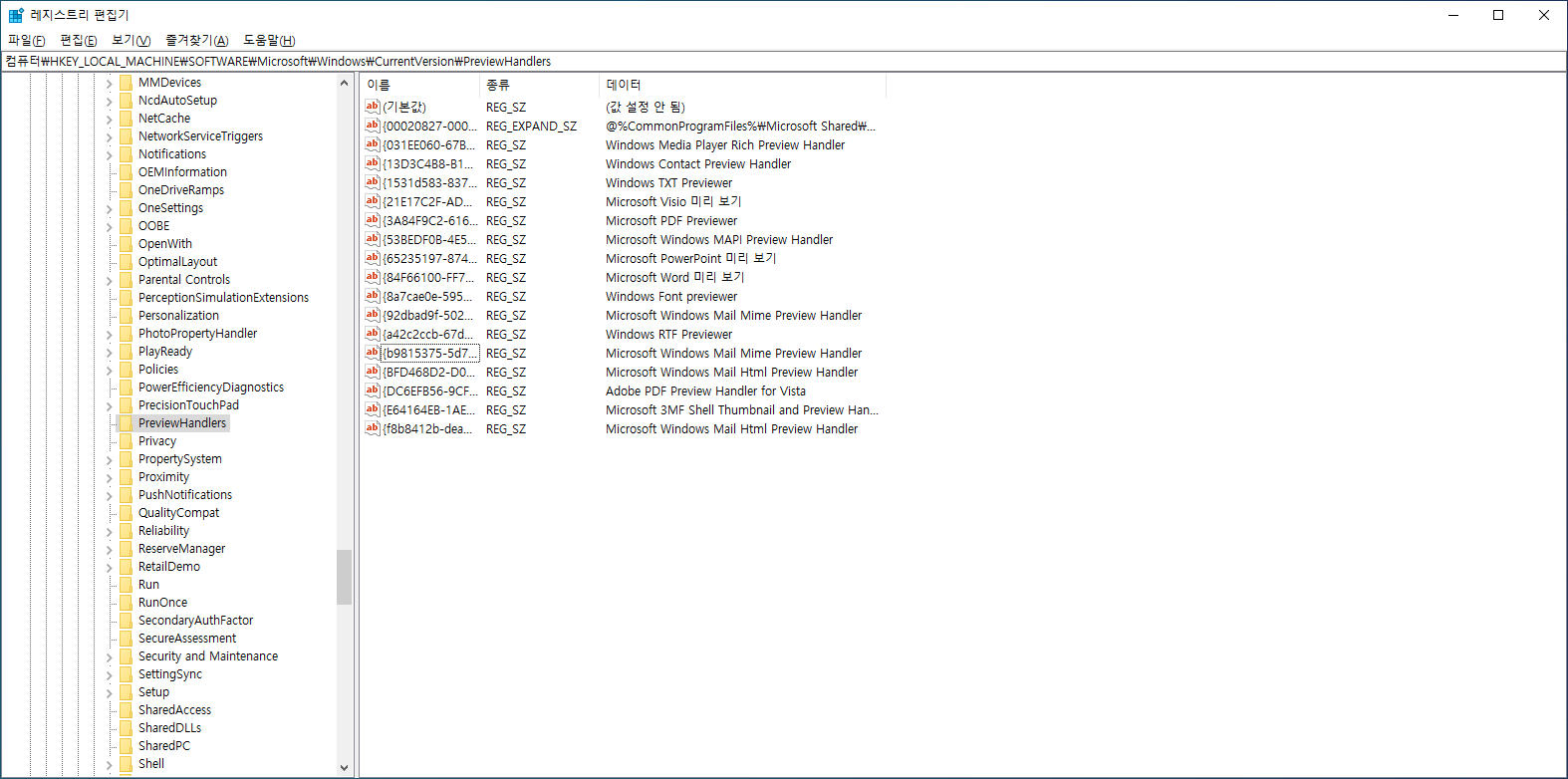
Task: Click the tree pane scroll down arrow
Action: point(345,768)
